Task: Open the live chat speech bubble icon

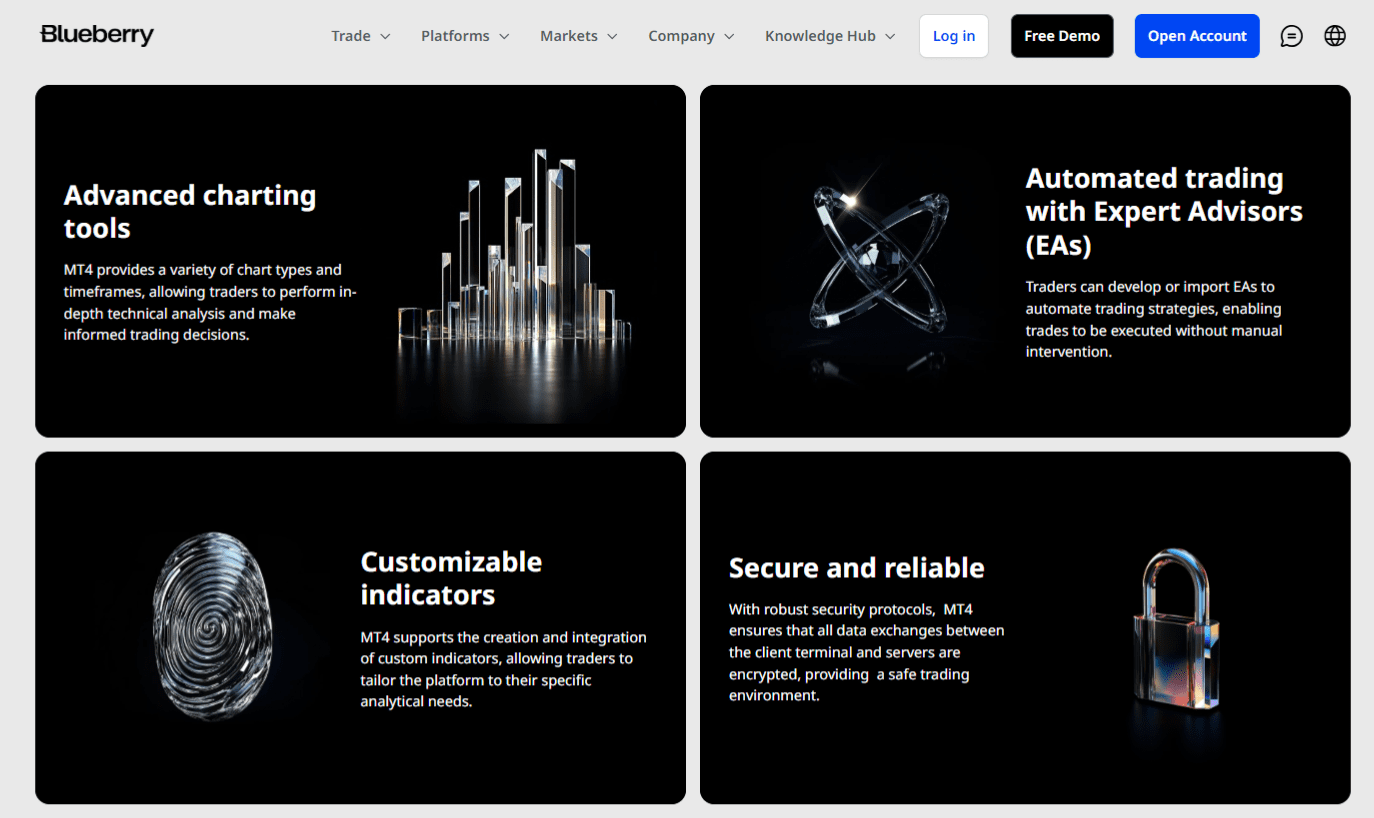Action: [x=1291, y=35]
